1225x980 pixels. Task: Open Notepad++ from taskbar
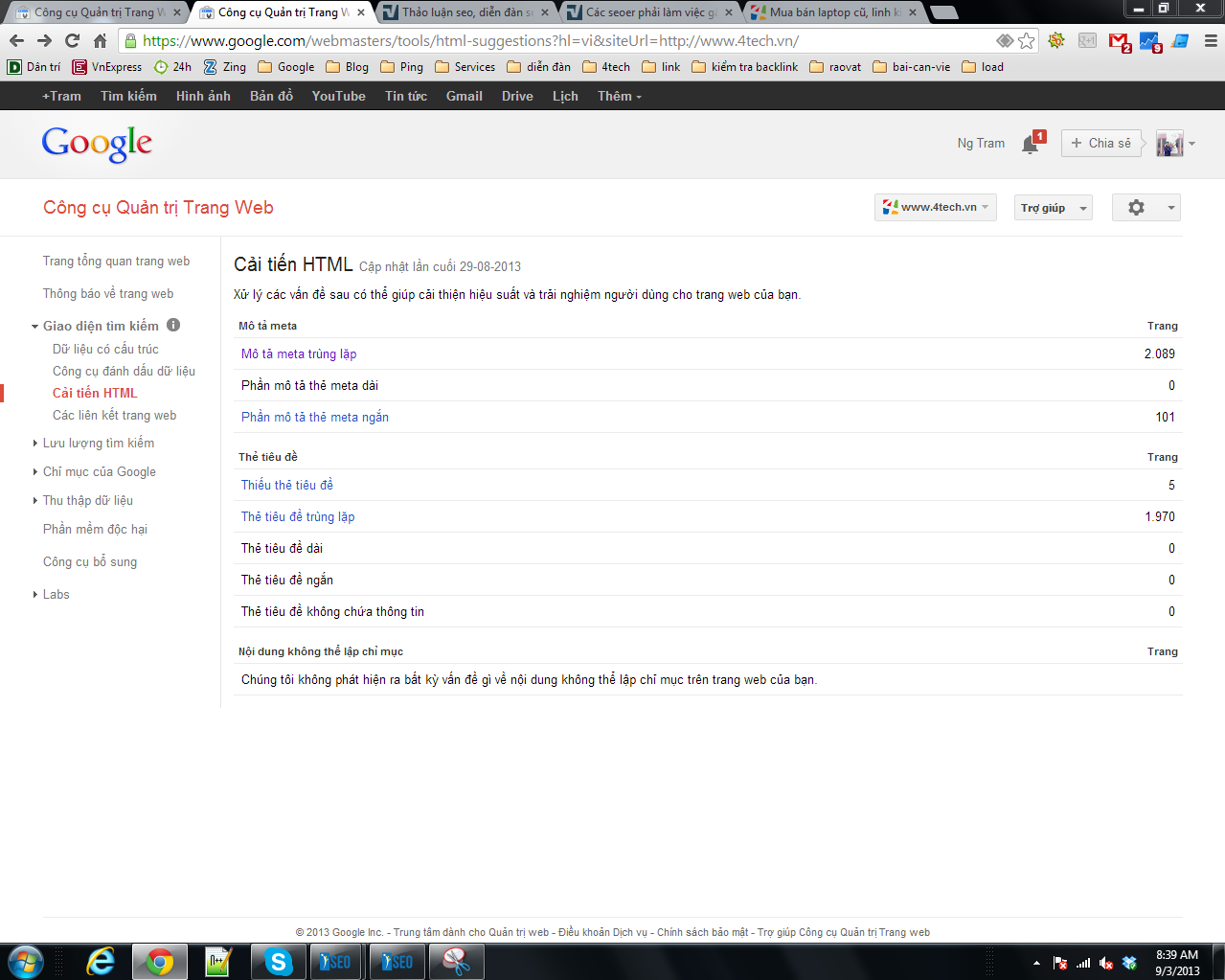[x=218, y=962]
